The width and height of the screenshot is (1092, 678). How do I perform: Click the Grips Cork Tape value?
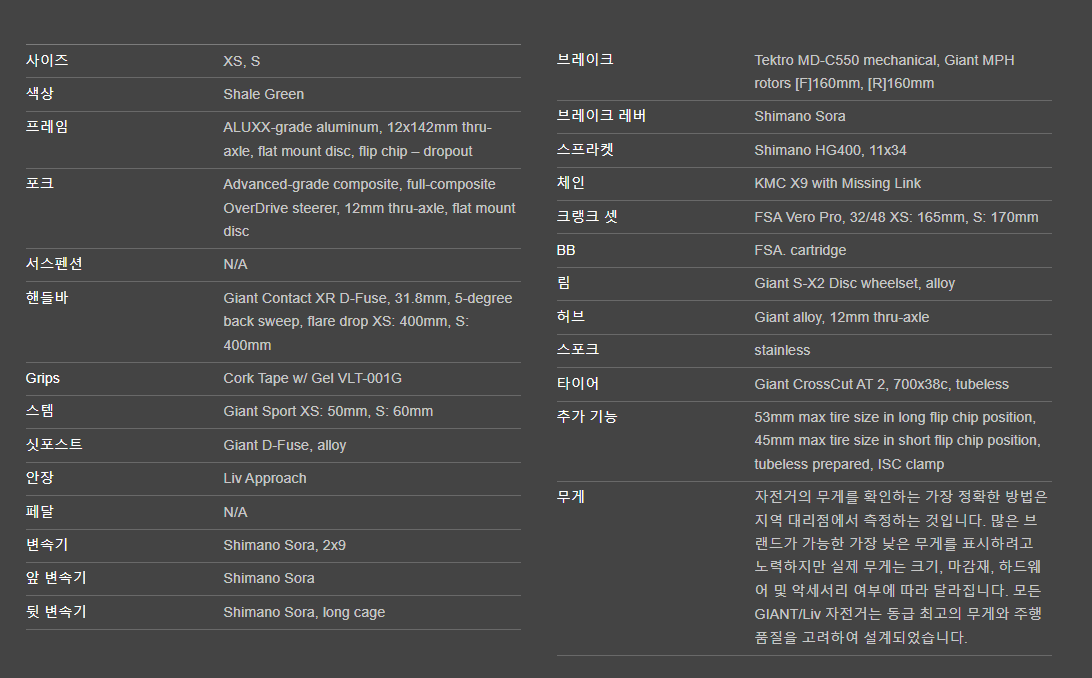coord(312,378)
